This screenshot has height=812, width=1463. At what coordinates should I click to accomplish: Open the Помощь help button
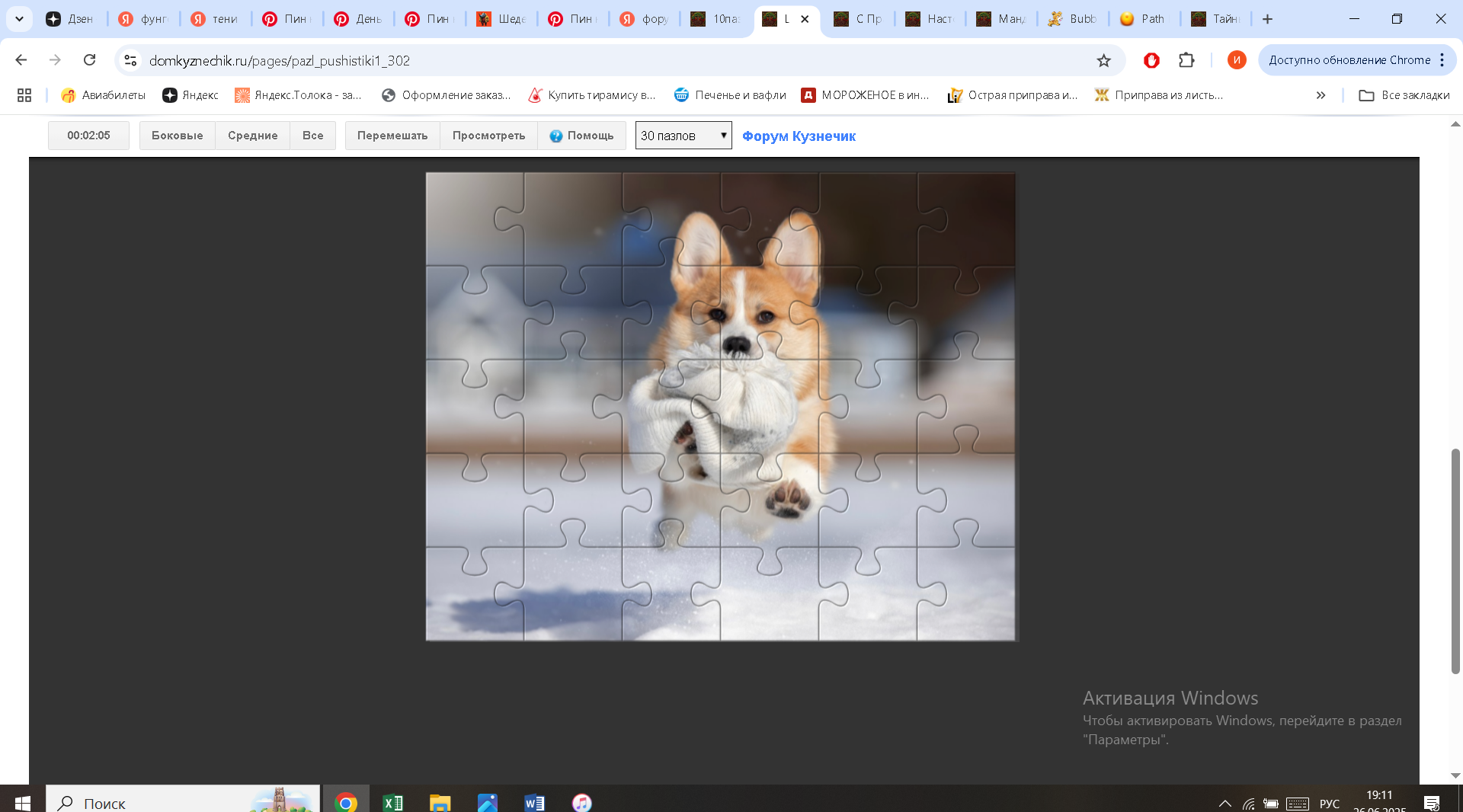(x=581, y=136)
